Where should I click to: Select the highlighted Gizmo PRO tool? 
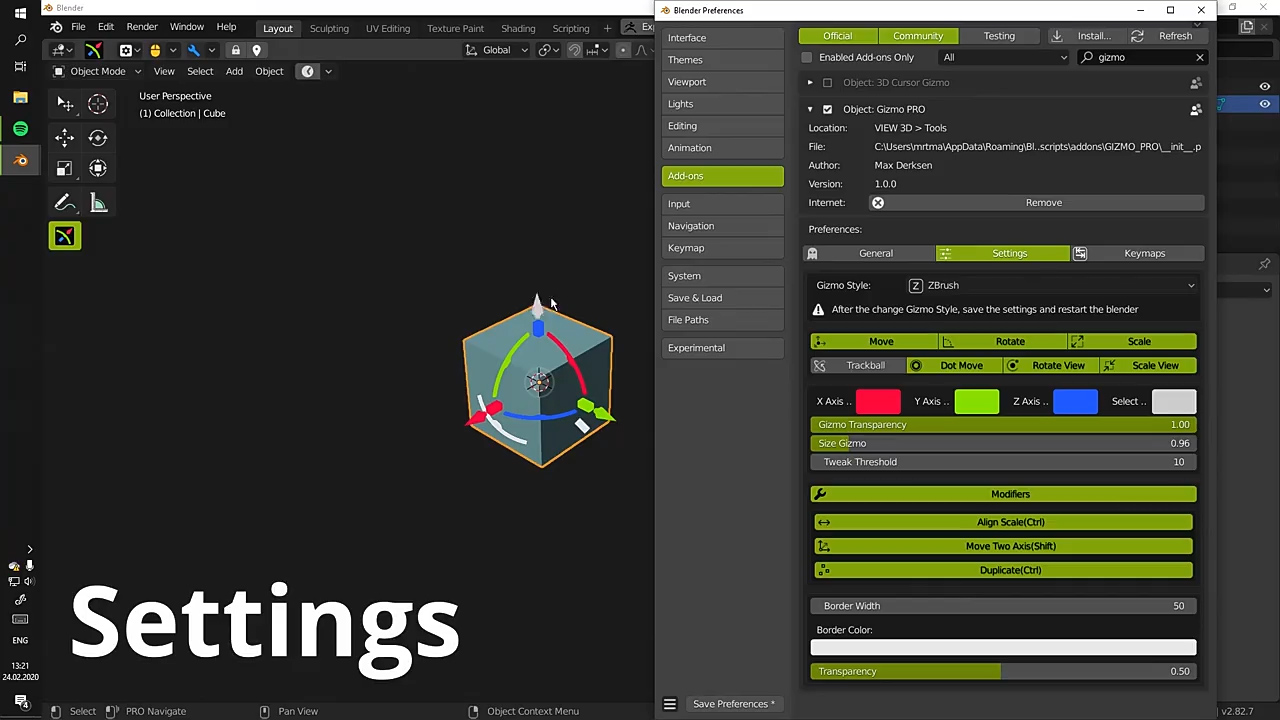pos(65,236)
